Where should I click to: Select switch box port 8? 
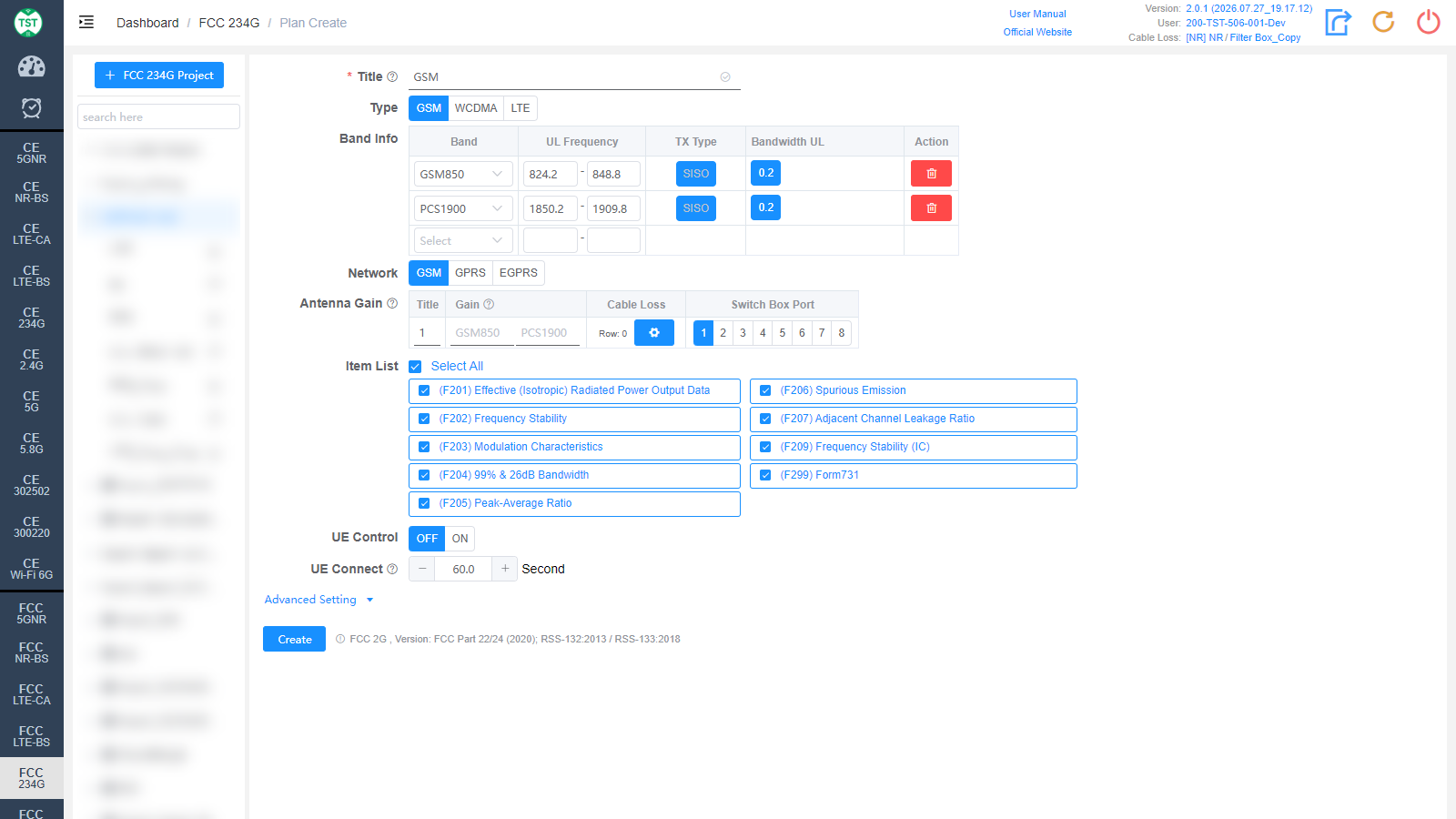(842, 333)
